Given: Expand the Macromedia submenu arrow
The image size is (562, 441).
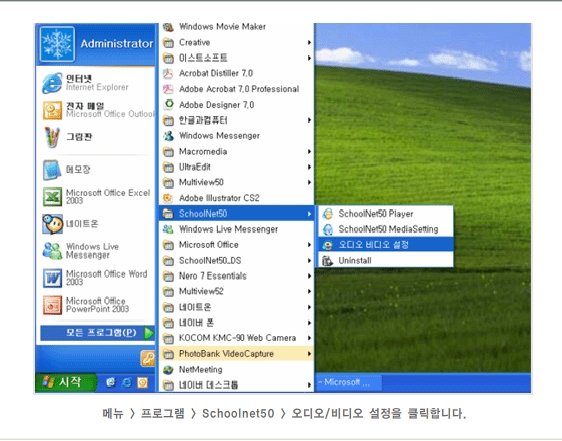Looking at the screenshot, I should (x=309, y=152).
